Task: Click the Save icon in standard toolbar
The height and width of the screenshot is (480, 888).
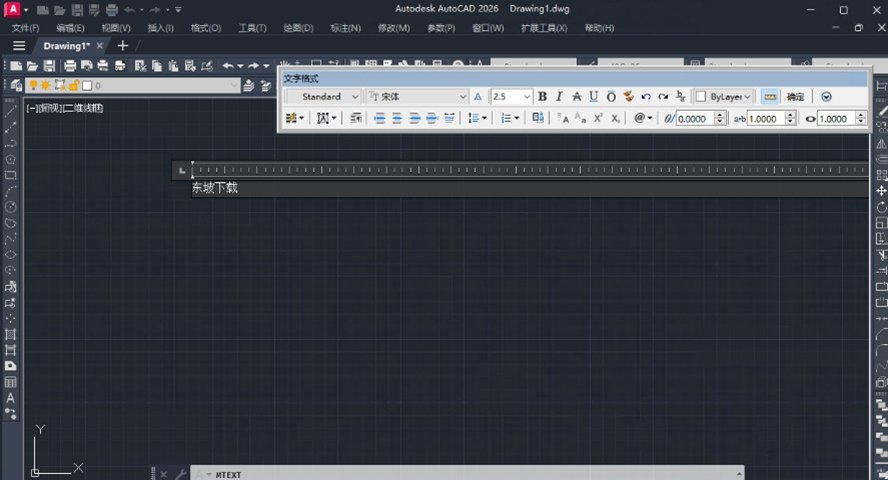Action: pos(49,66)
